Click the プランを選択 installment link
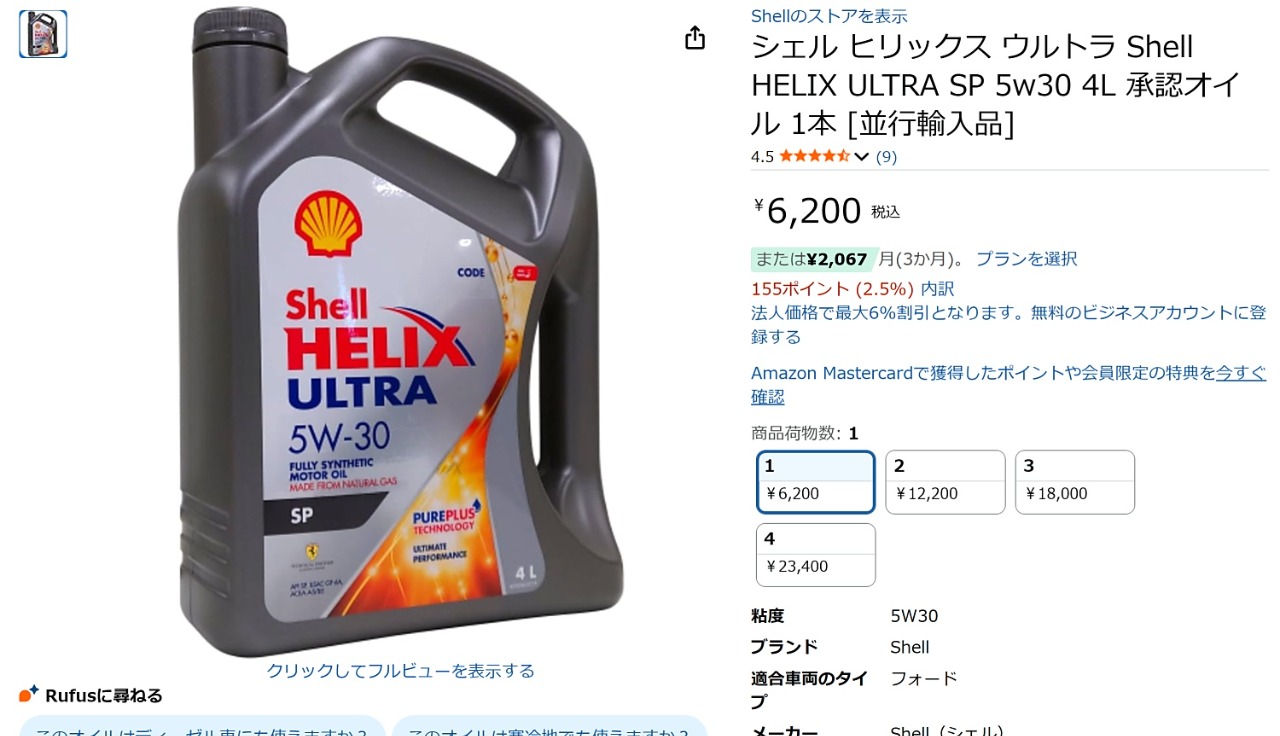The height and width of the screenshot is (736, 1280). [1026, 259]
